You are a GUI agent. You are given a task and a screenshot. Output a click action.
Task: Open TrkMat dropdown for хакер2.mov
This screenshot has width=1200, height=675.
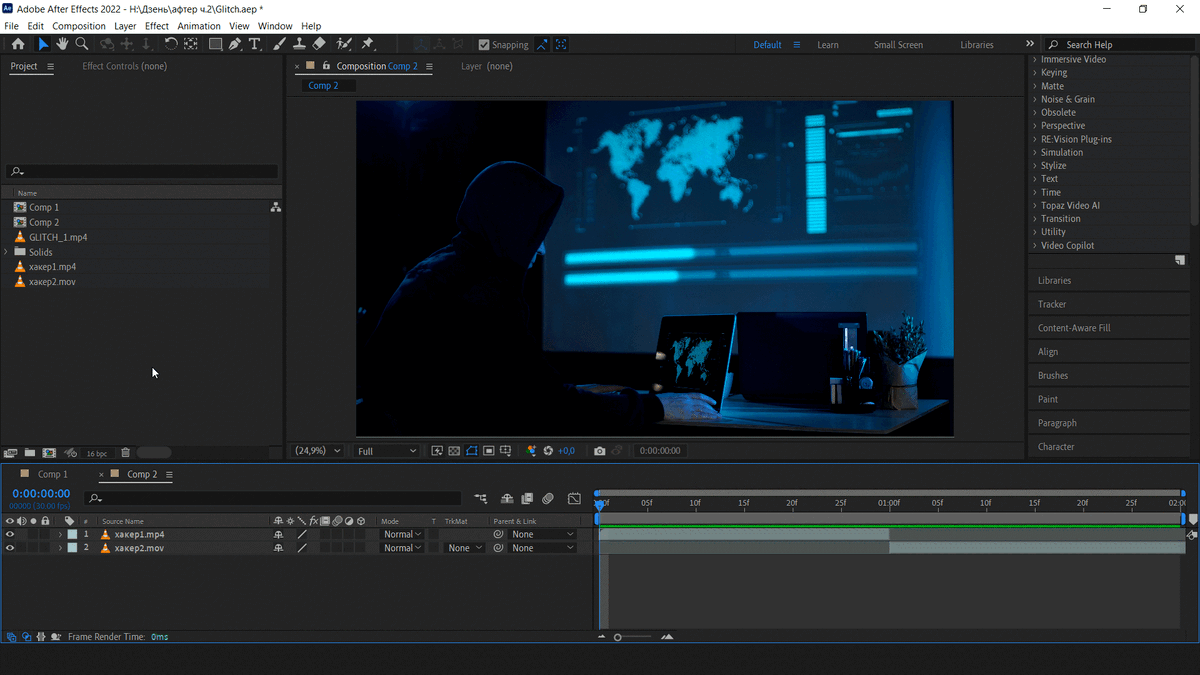465,548
